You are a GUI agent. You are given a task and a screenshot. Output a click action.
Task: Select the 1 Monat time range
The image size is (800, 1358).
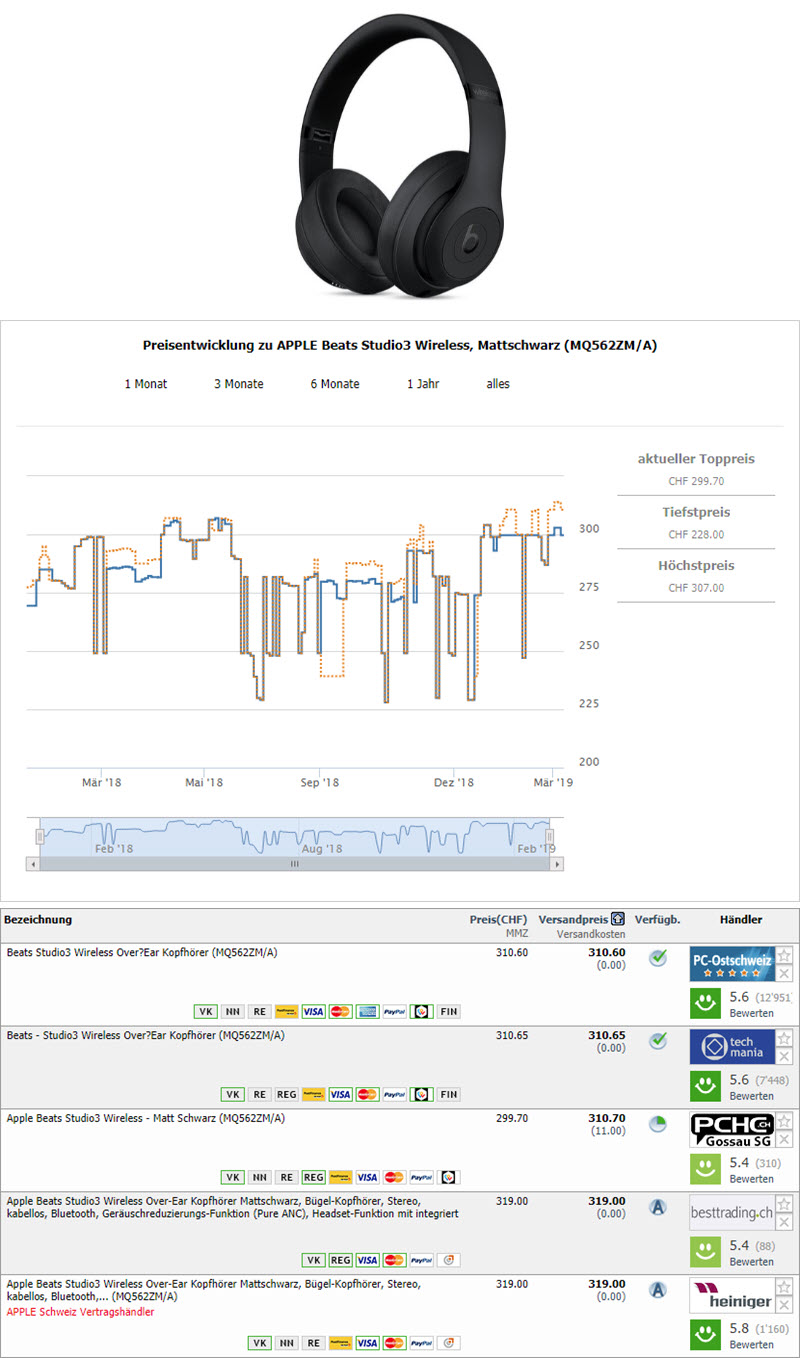point(145,384)
